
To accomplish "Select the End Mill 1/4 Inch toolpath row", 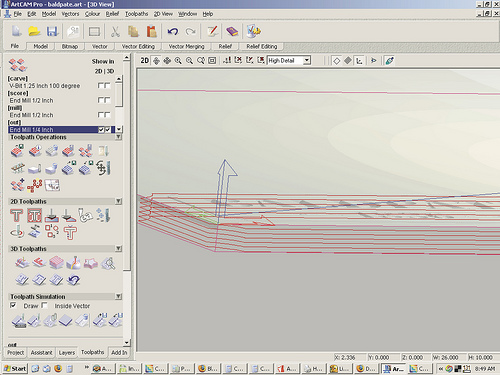I will [x=61, y=130].
